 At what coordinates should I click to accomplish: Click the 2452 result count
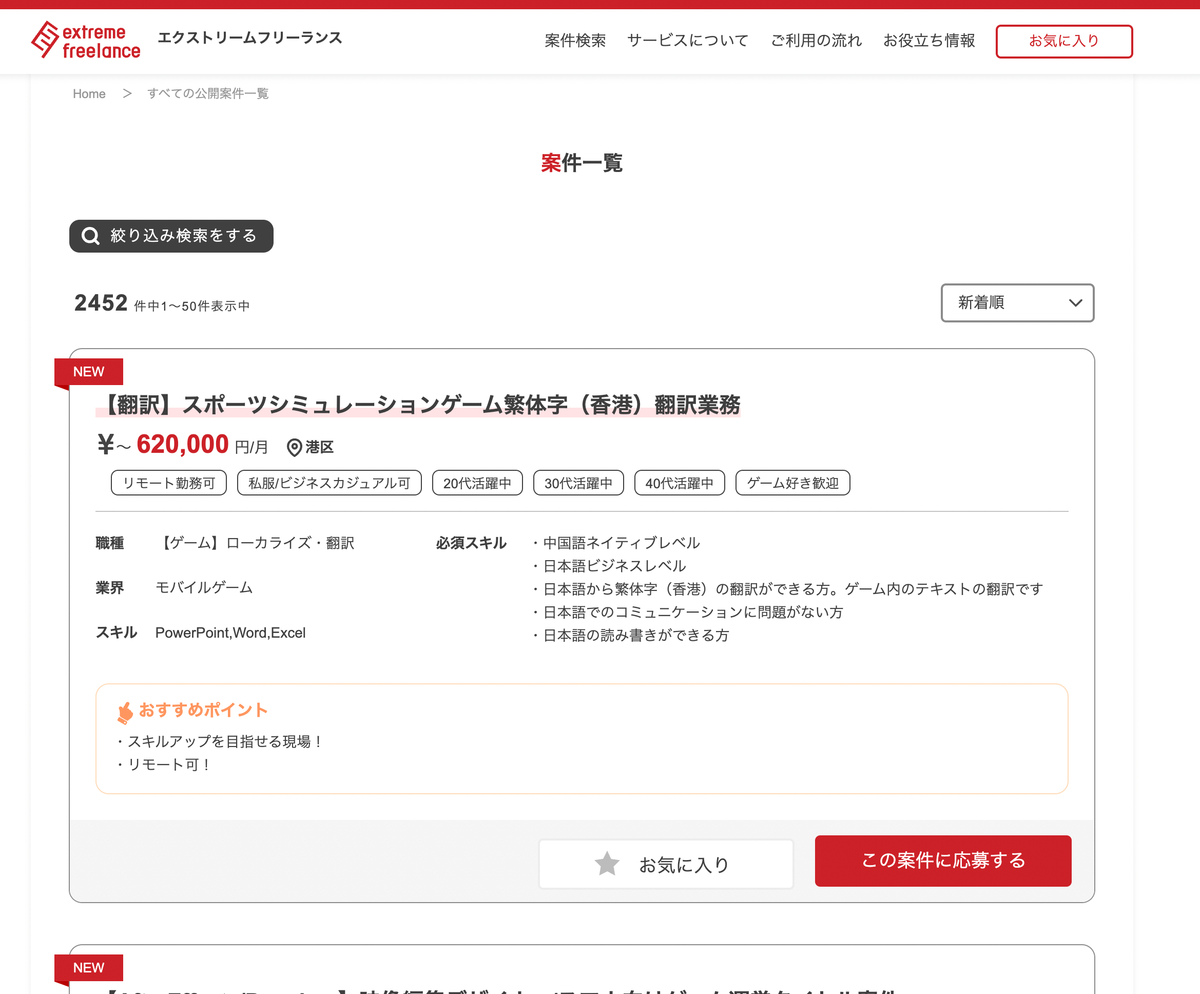pyautogui.click(x=101, y=303)
